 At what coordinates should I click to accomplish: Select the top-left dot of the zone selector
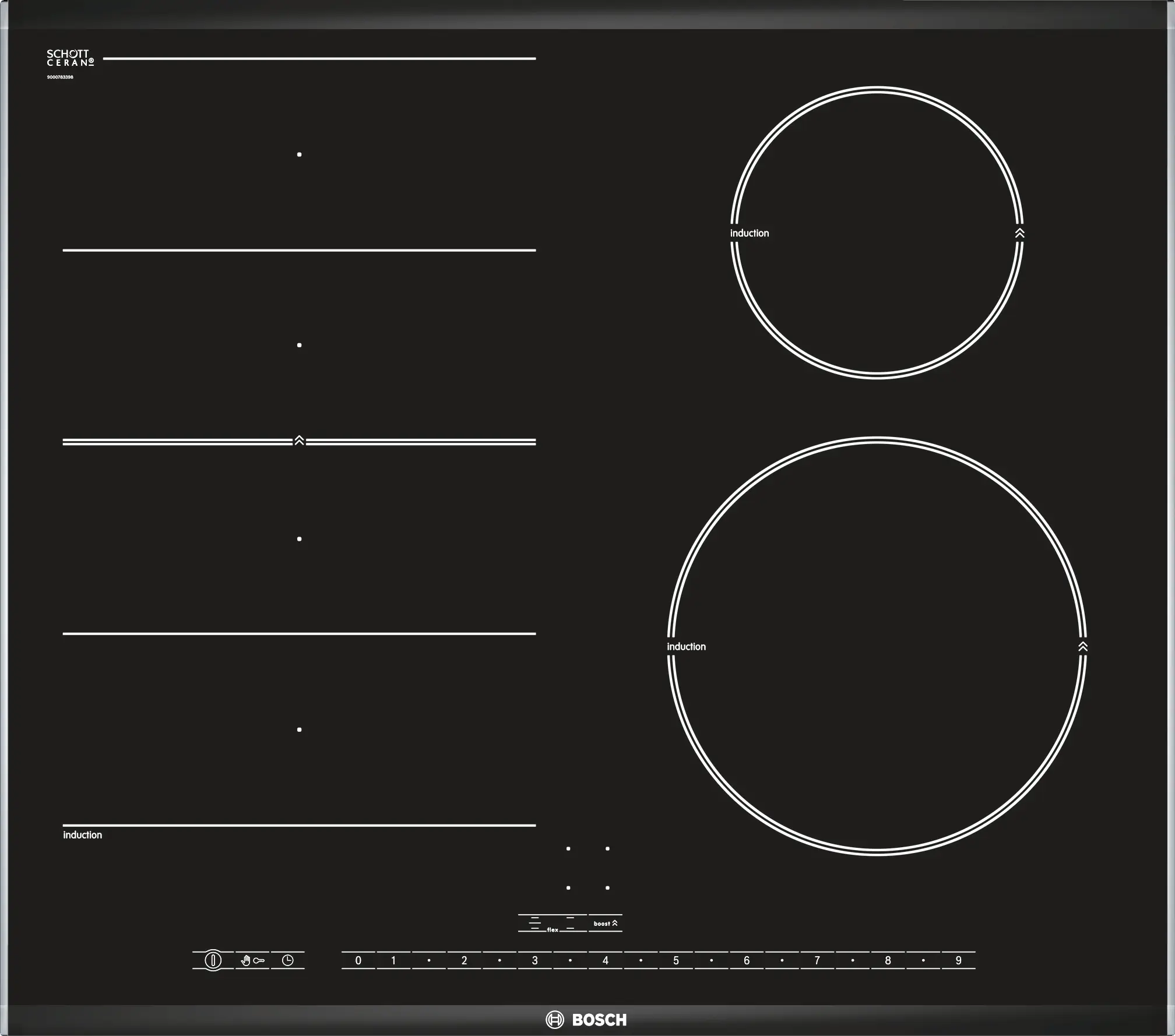pos(568,849)
